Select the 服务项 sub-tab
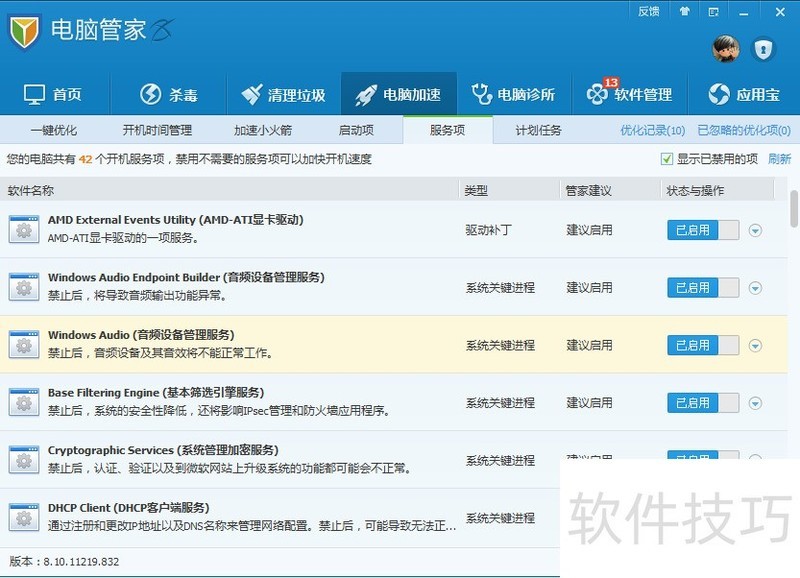This screenshot has width=800, height=578. [x=447, y=131]
